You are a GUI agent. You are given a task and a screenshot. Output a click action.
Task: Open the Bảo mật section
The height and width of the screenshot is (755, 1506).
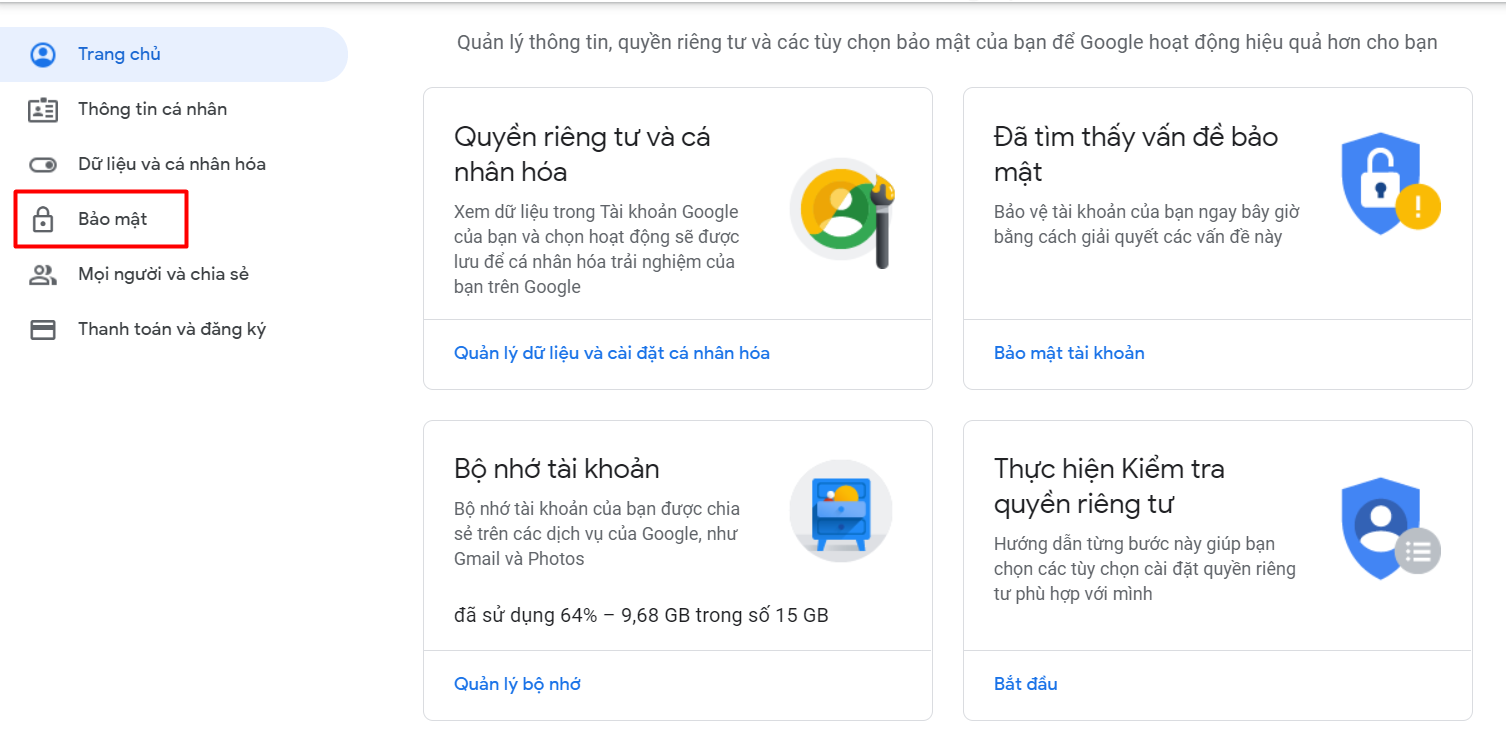click(112, 219)
